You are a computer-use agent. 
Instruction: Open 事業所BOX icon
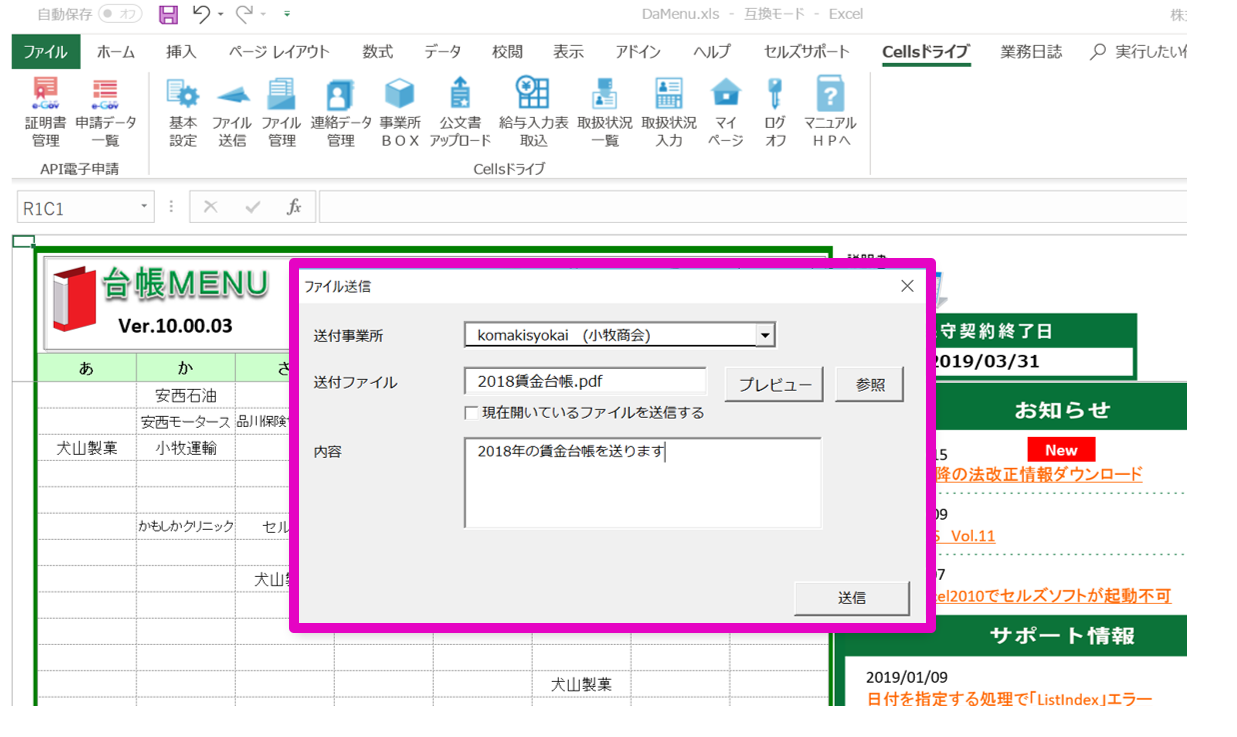pyautogui.click(x=400, y=113)
